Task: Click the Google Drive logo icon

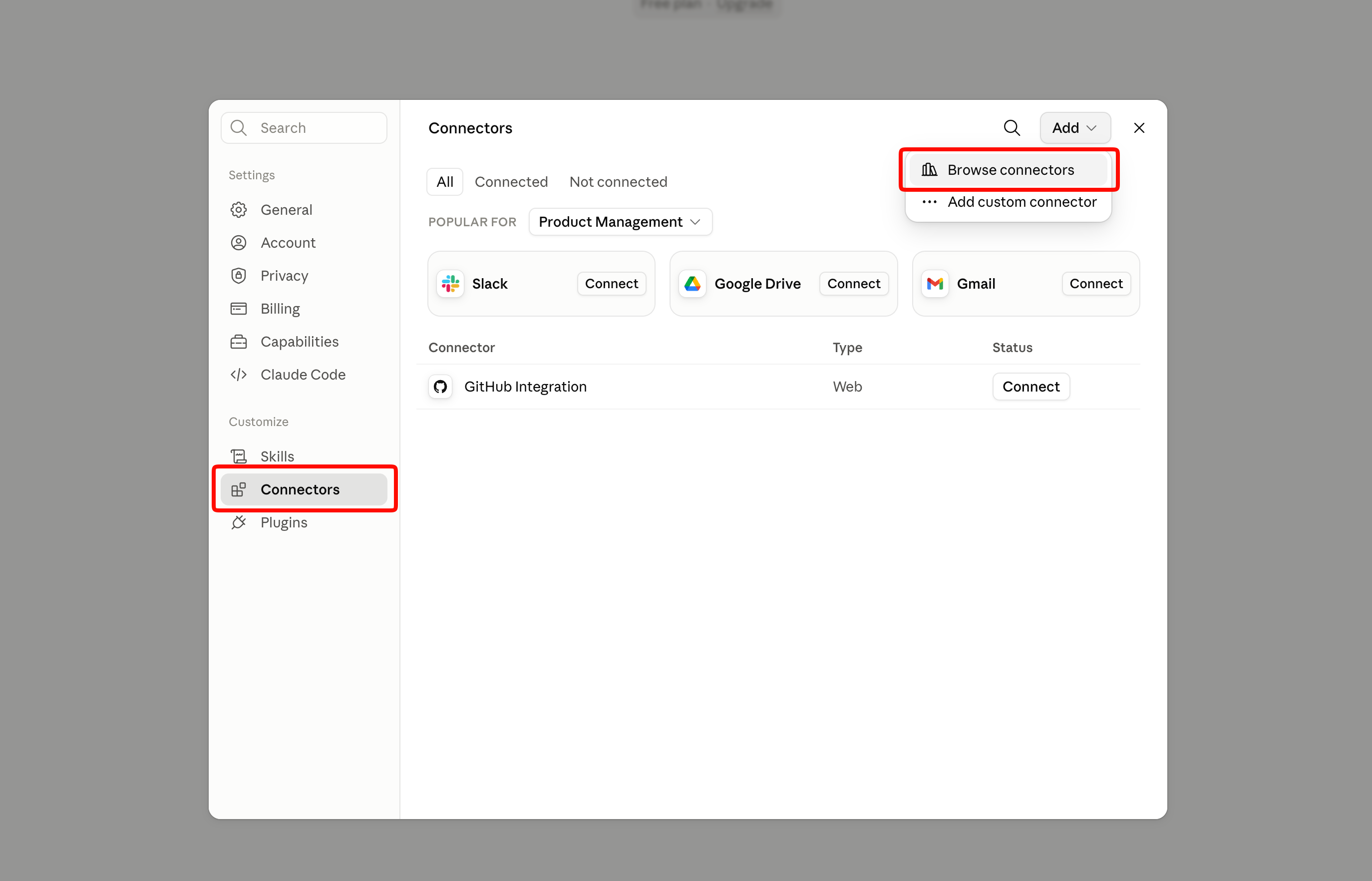Action: tap(692, 284)
